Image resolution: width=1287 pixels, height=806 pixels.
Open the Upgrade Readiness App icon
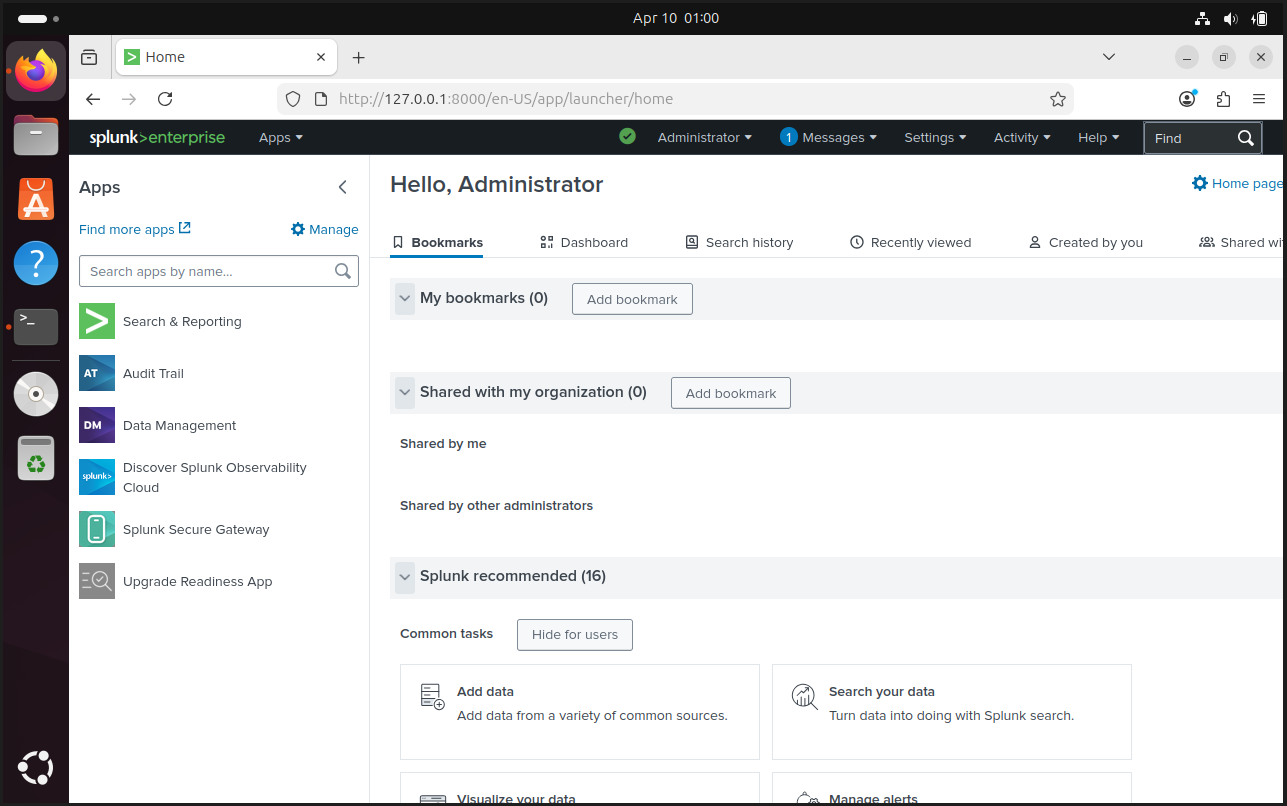click(x=97, y=581)
